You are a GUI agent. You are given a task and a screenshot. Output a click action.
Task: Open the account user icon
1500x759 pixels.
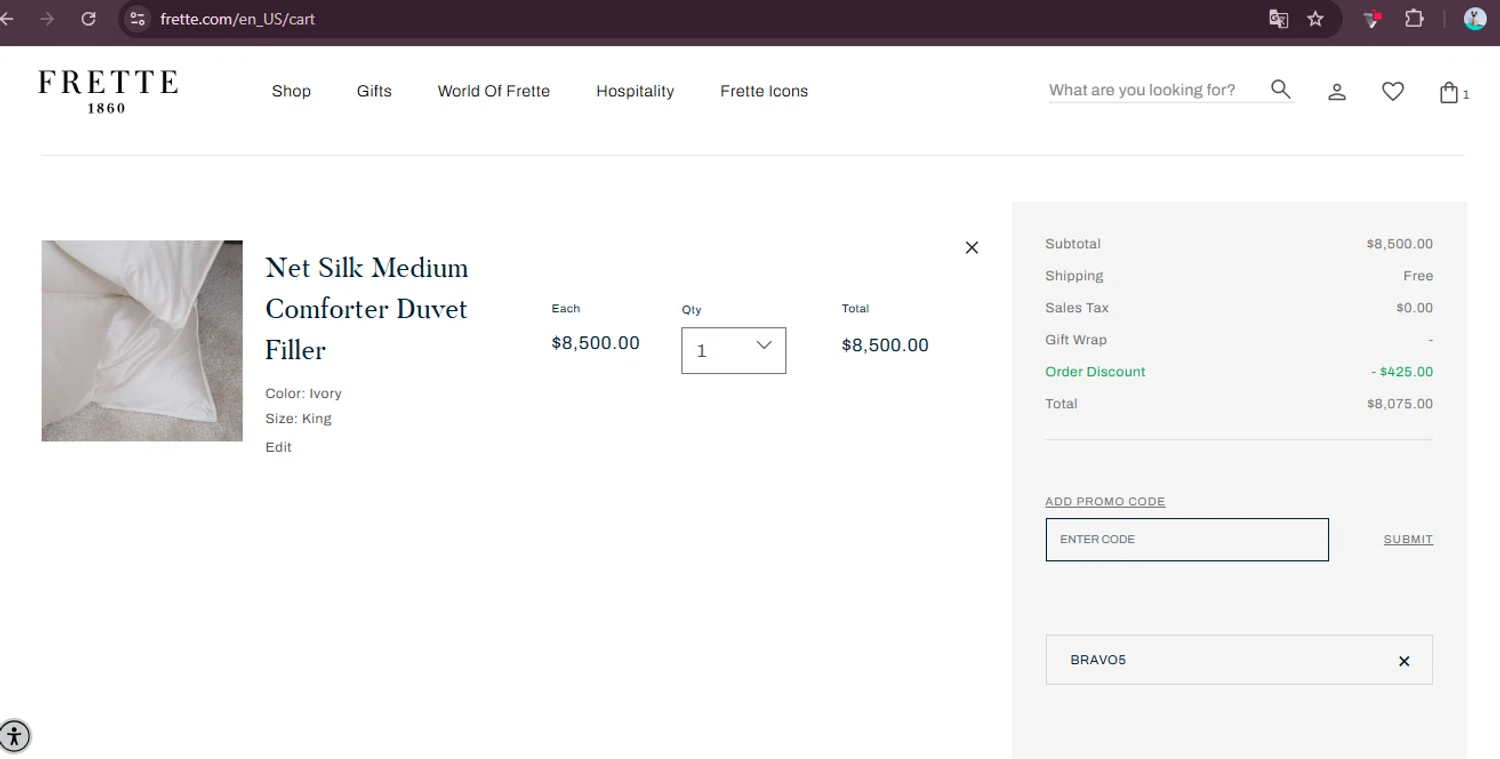1337,92
